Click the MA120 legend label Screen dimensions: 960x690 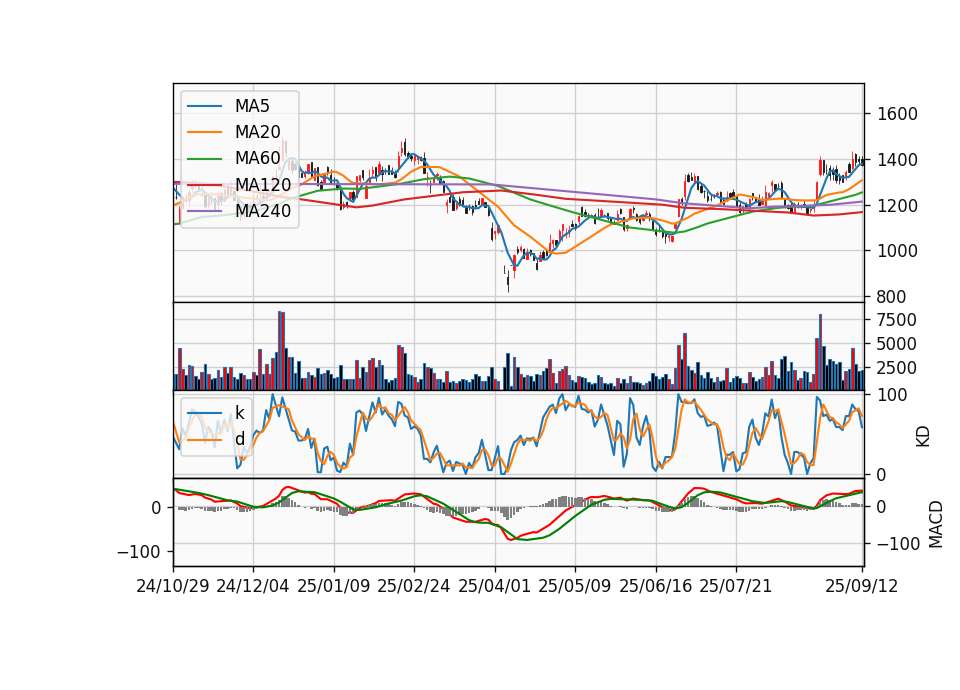pos(263,184)
